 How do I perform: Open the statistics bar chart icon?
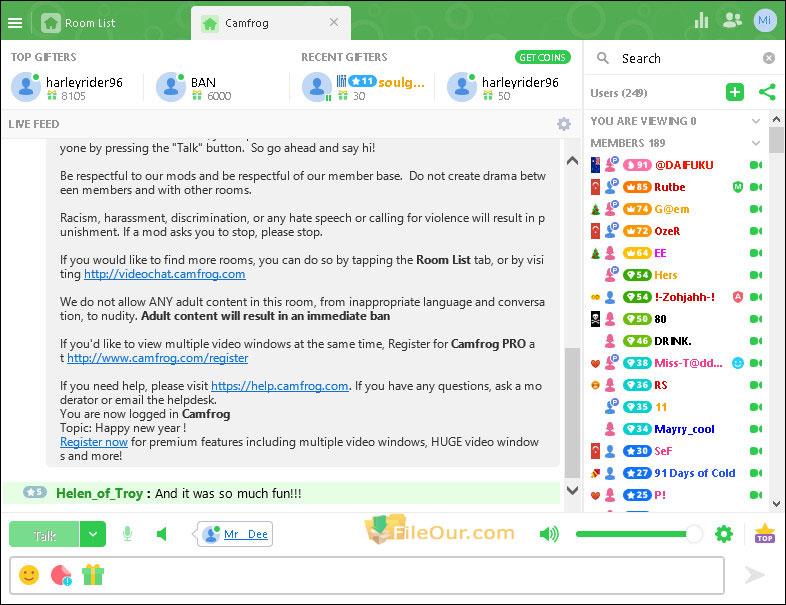tap(701, 21)
